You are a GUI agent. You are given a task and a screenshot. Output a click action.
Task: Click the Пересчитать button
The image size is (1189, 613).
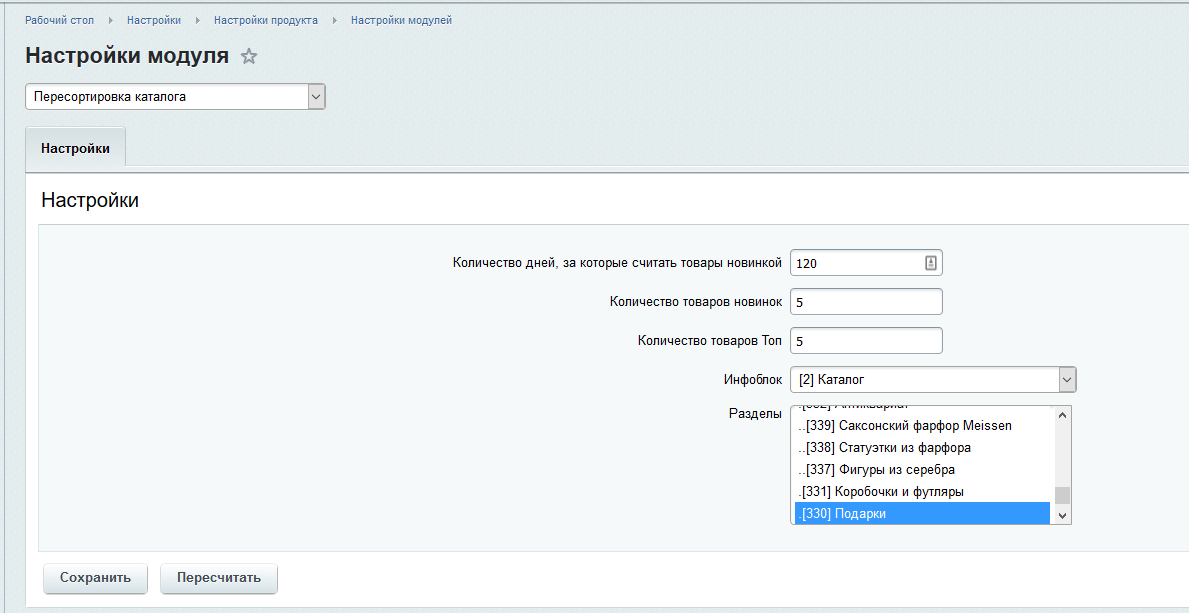[x=218, y=578]
